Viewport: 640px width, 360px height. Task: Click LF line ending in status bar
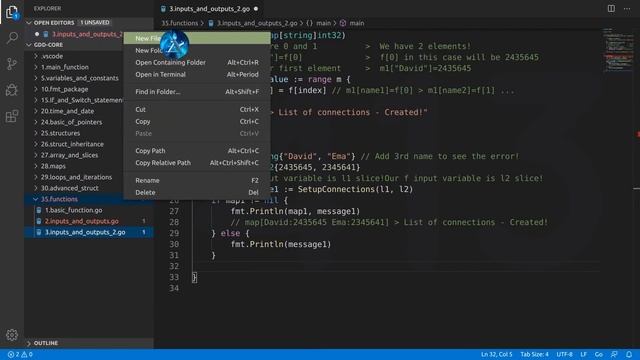(584, 354)
